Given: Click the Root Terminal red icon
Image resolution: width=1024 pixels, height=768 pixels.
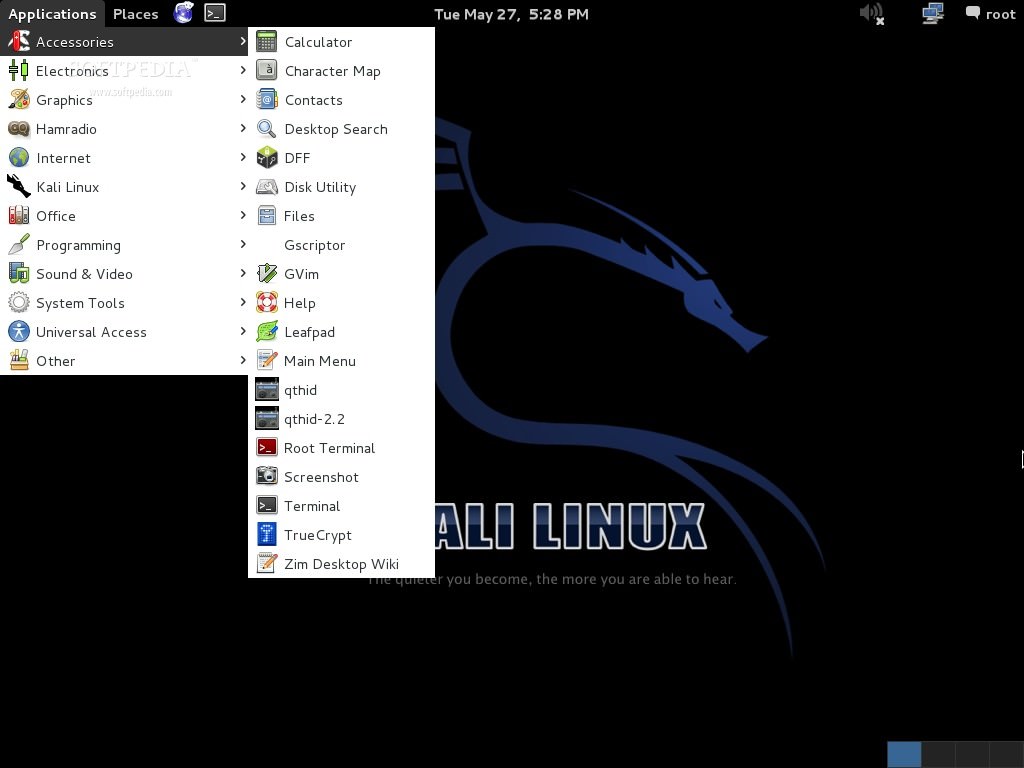Looking at the screenshot, I should pyautogui.click(x=267, y=448).
